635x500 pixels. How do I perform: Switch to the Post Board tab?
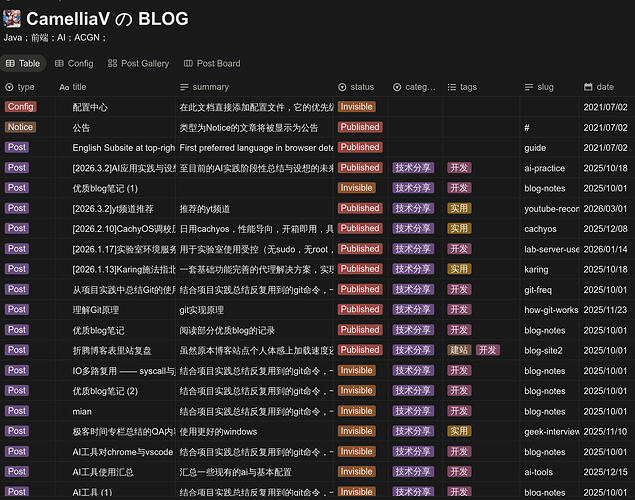click(212, 64)
